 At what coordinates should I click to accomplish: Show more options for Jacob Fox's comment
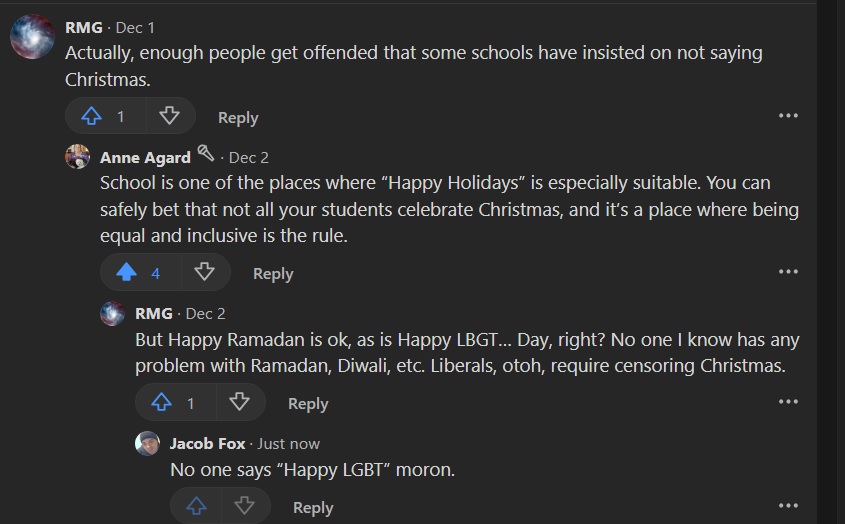[x=788, y=506]
